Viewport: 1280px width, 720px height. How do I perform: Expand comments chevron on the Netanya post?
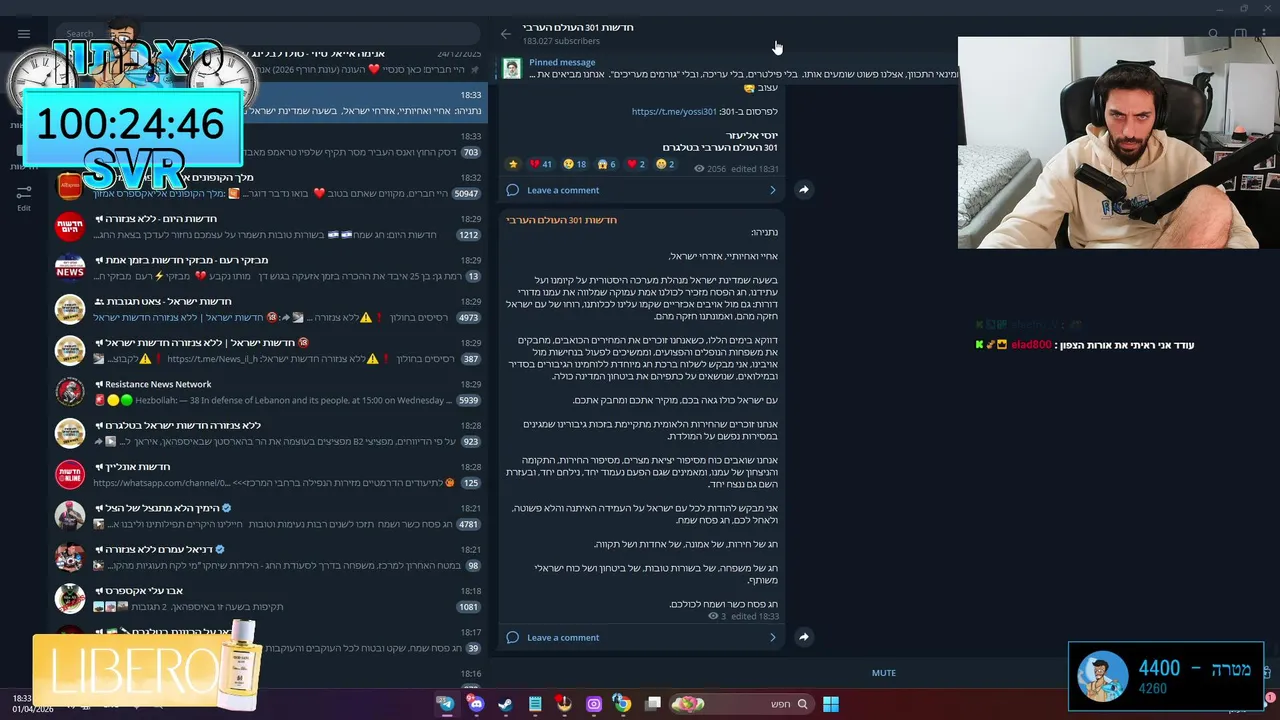[772, 637]
